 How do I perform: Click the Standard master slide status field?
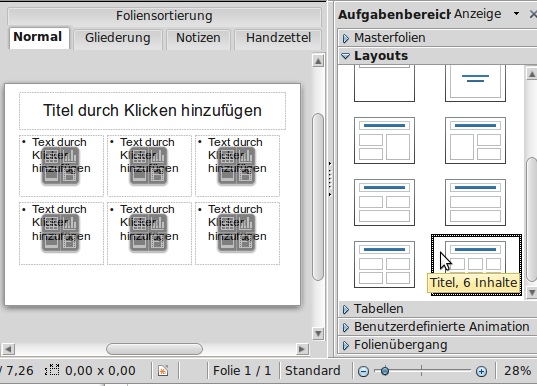pyautogui.click(x=313, y=371)
